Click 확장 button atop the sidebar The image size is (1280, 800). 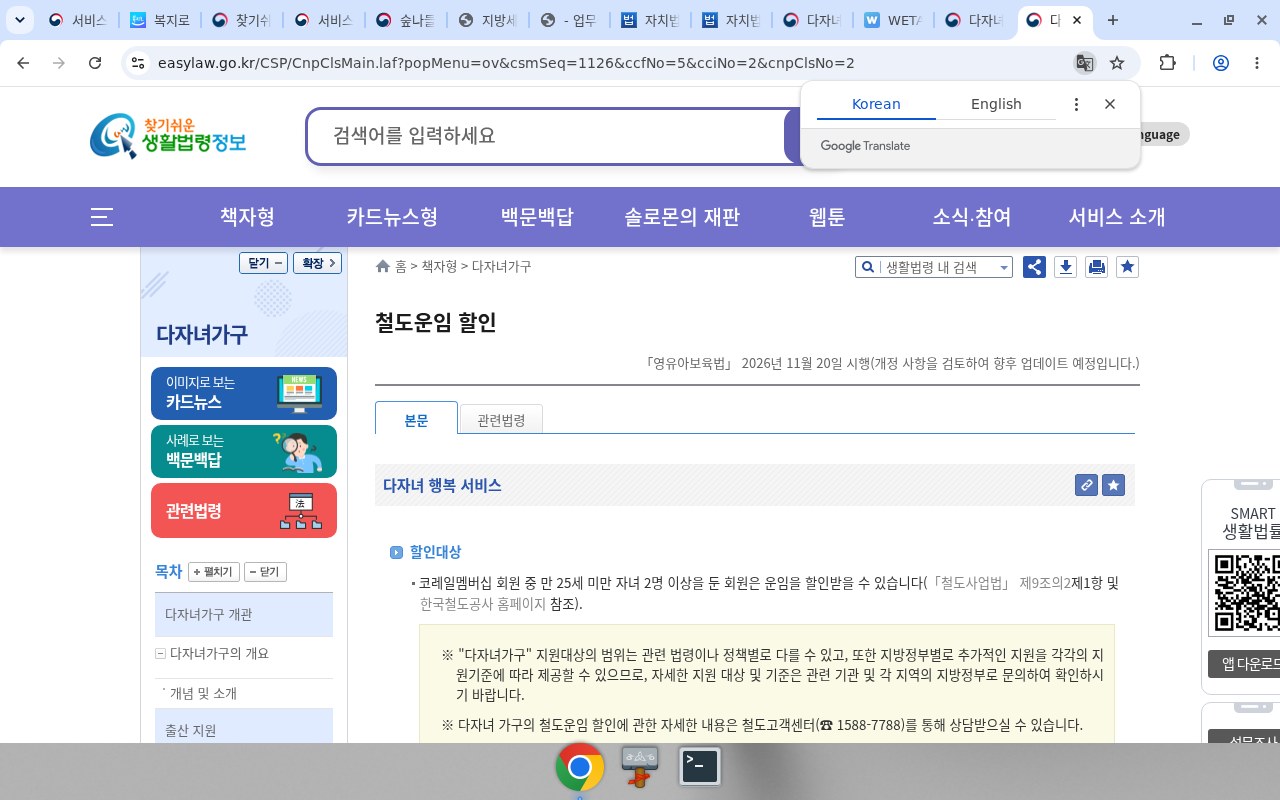coord(317,263)
